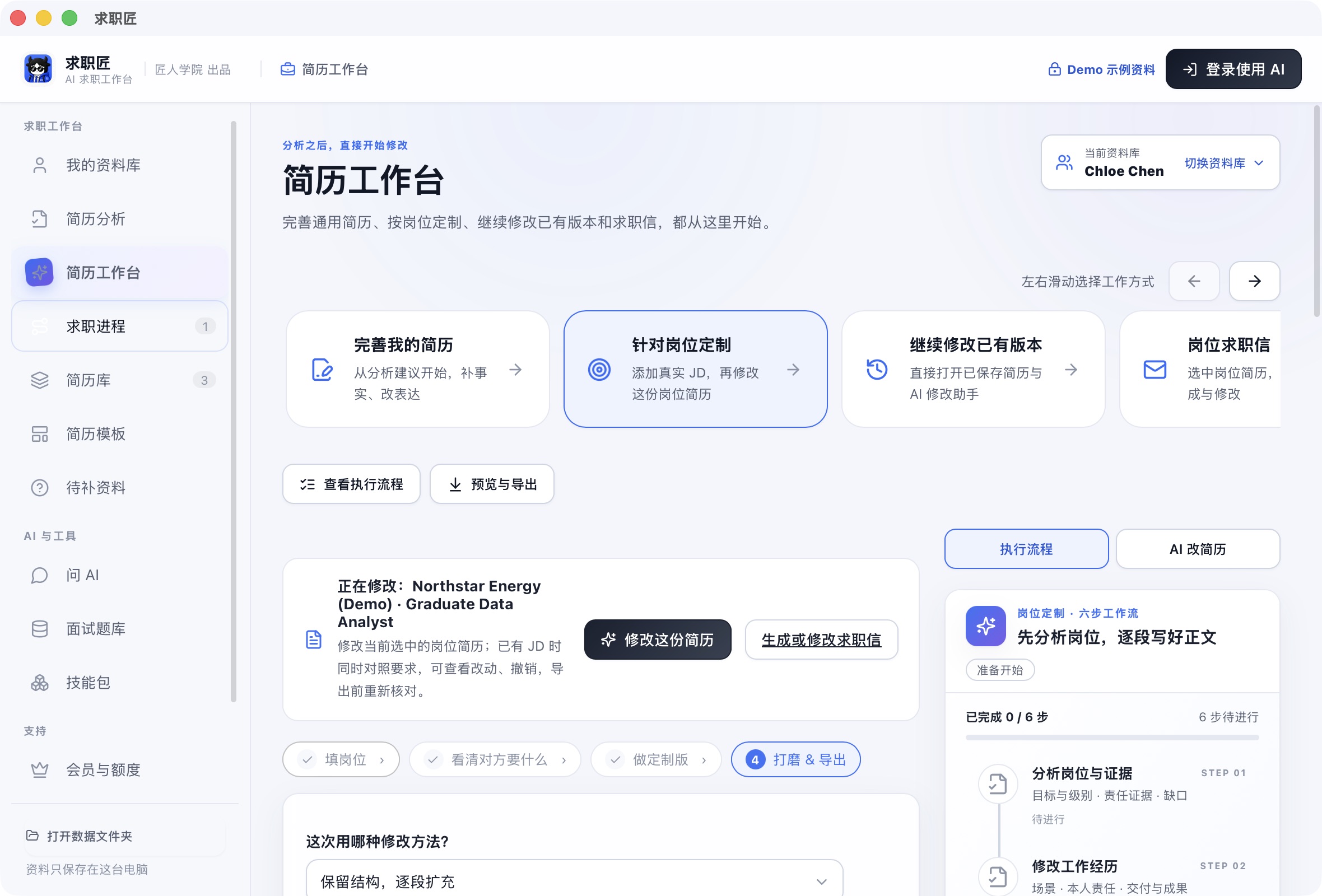
Task: Select the 针对岗位定制 card
Action: [695, 369]
